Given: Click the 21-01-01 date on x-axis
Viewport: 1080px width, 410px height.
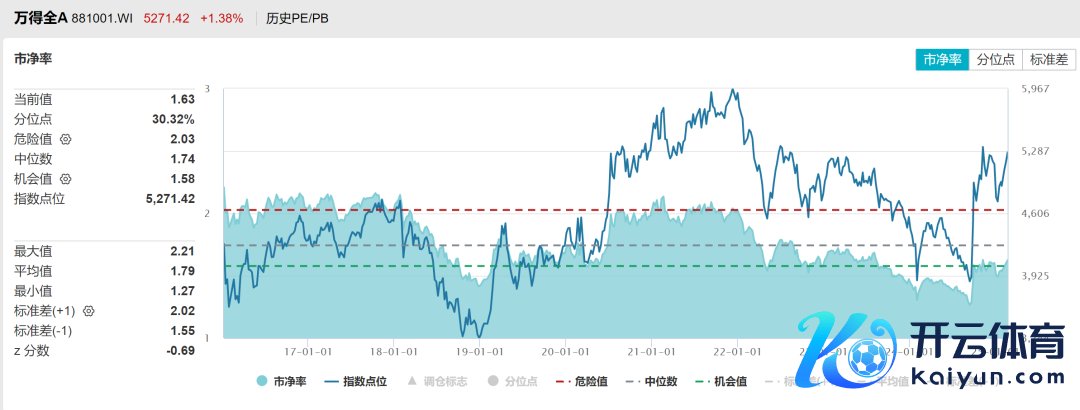Looking at the screenshot, I should pyautogui.click(x=650, y=352).
